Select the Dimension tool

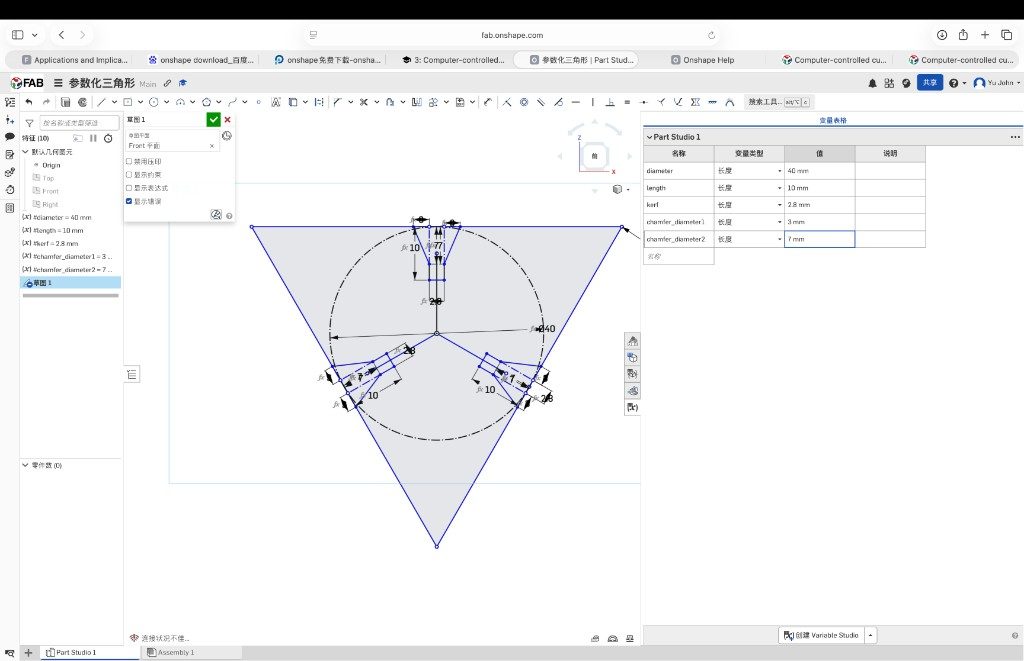point(488,102)
